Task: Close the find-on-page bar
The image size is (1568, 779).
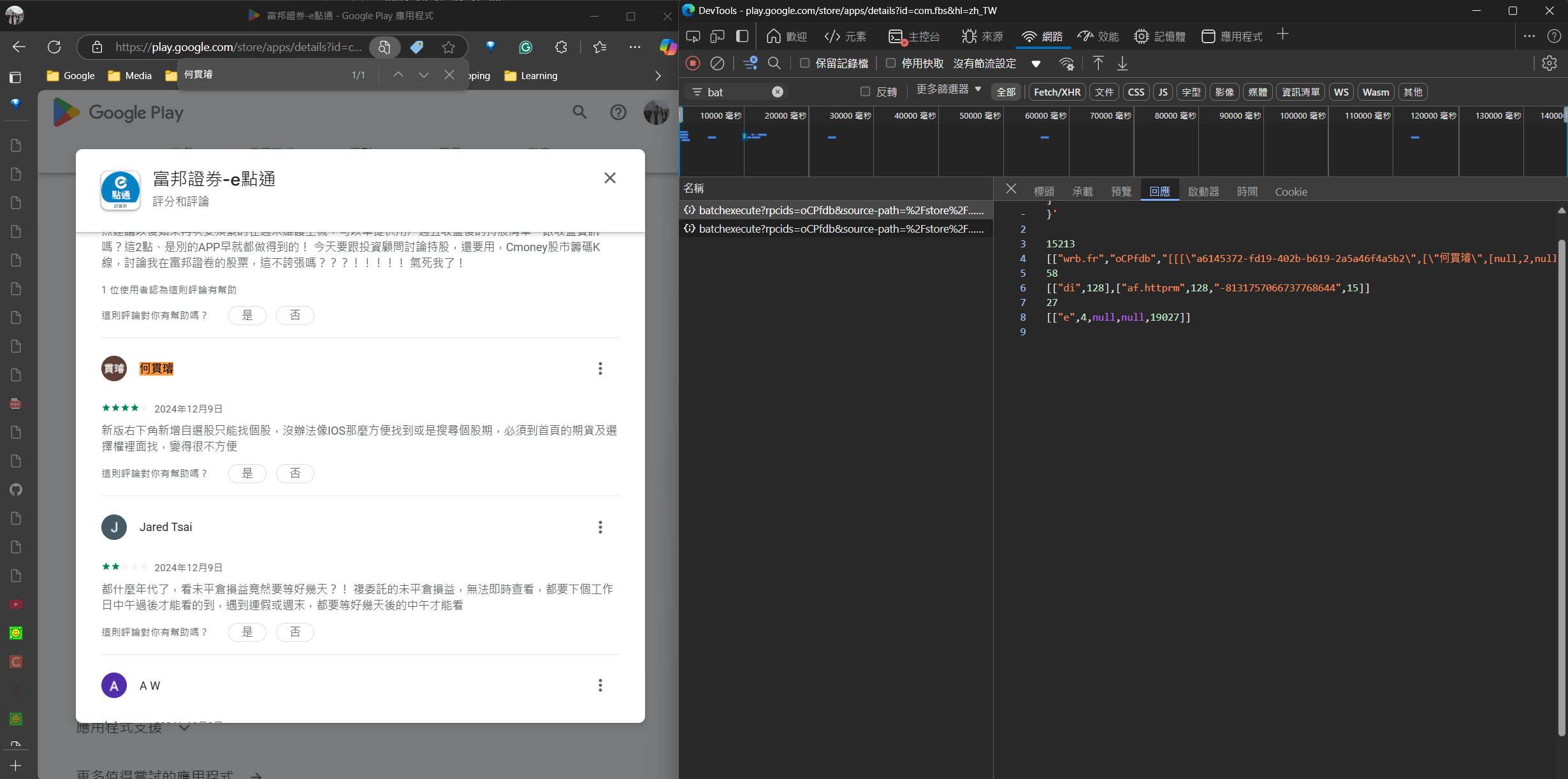Action: pyautogui.click(x=449, y=75)
